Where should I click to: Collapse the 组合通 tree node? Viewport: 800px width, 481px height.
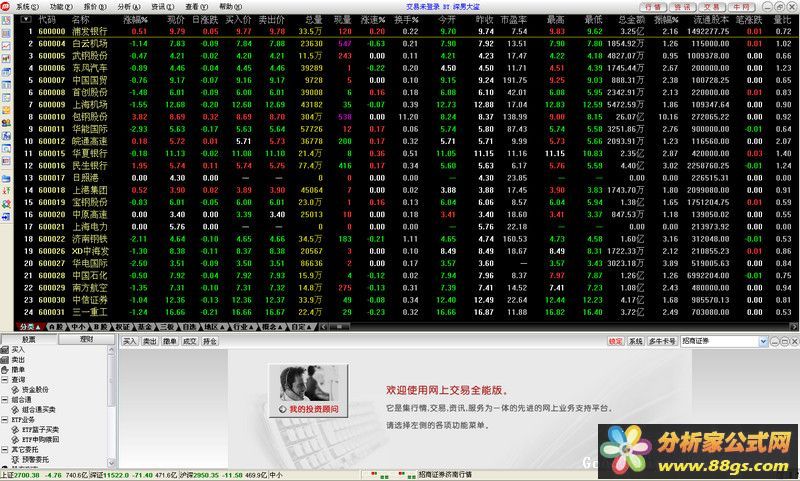pyautogui.click(x=5, y=399)
